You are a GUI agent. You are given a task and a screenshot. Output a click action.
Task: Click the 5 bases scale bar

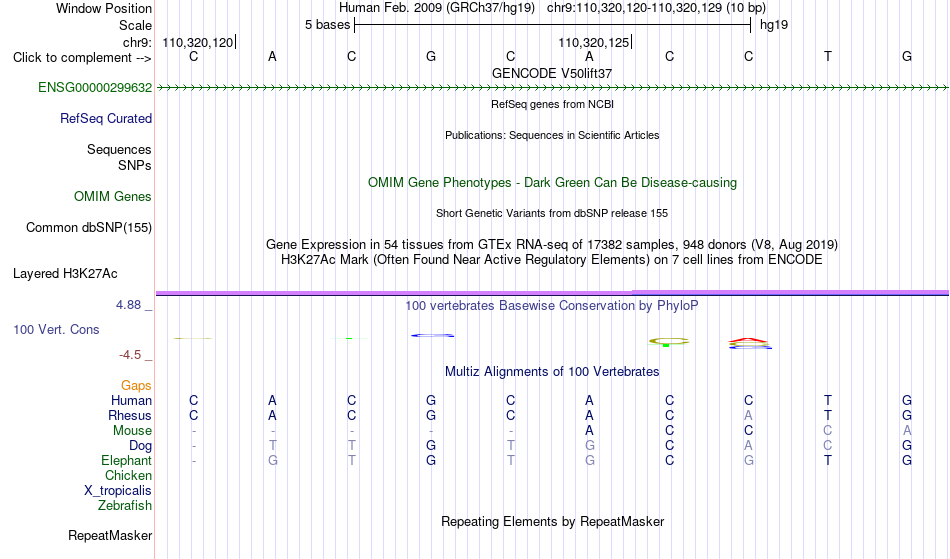pyautogui.click(x=553, y=25)
